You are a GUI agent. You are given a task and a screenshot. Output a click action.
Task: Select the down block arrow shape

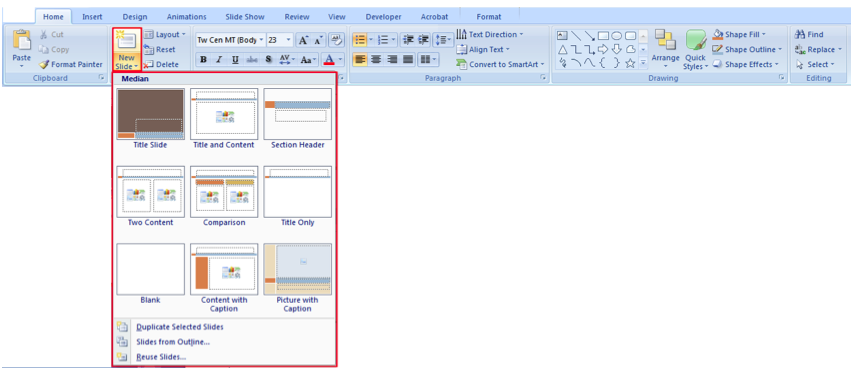pos(617,49)
